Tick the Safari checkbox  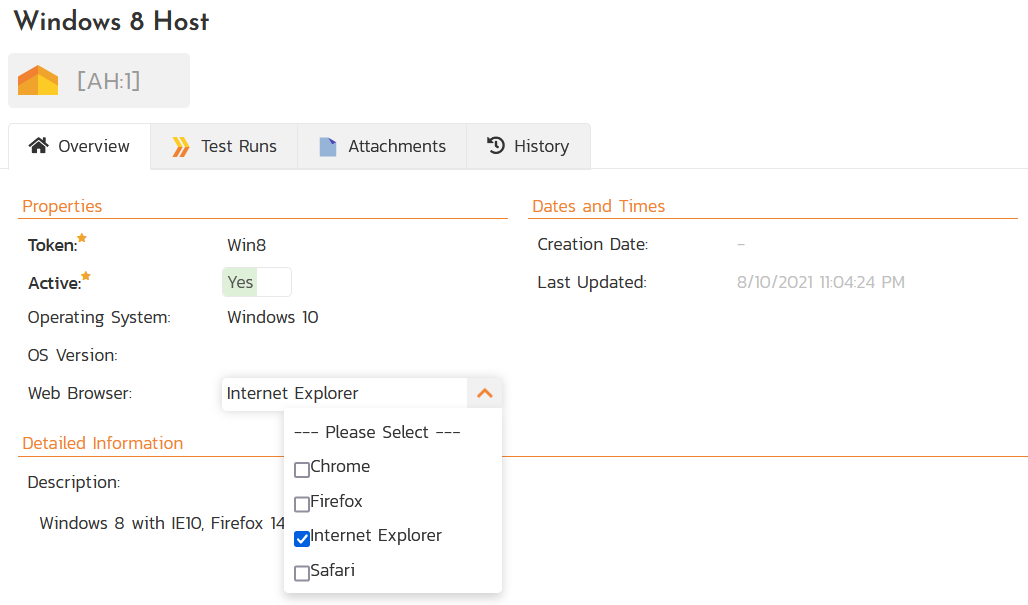tap(302, 573)
